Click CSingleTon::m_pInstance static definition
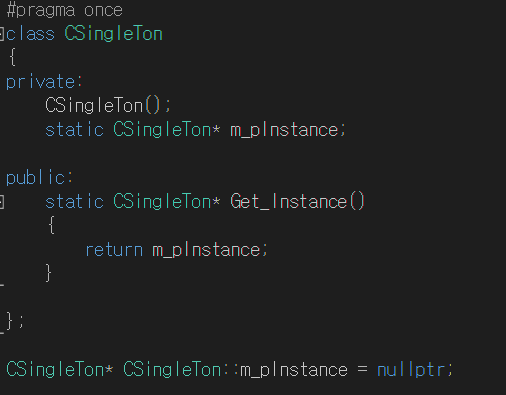This screenshot has height=395, width=506. (235, 370)
